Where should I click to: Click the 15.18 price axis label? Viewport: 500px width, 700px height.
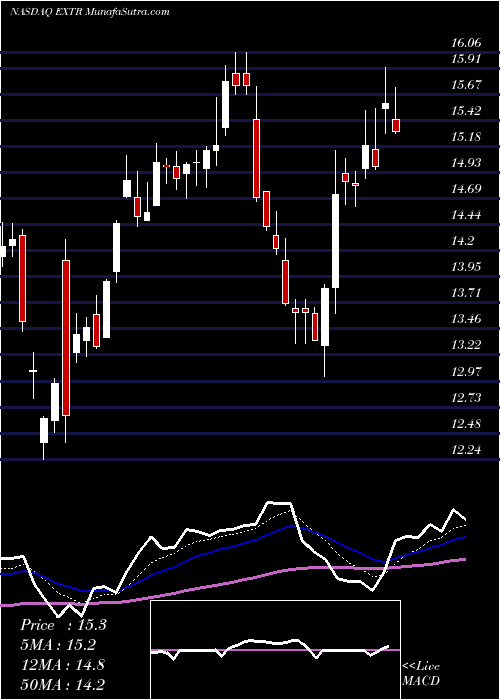click(466, 137)
